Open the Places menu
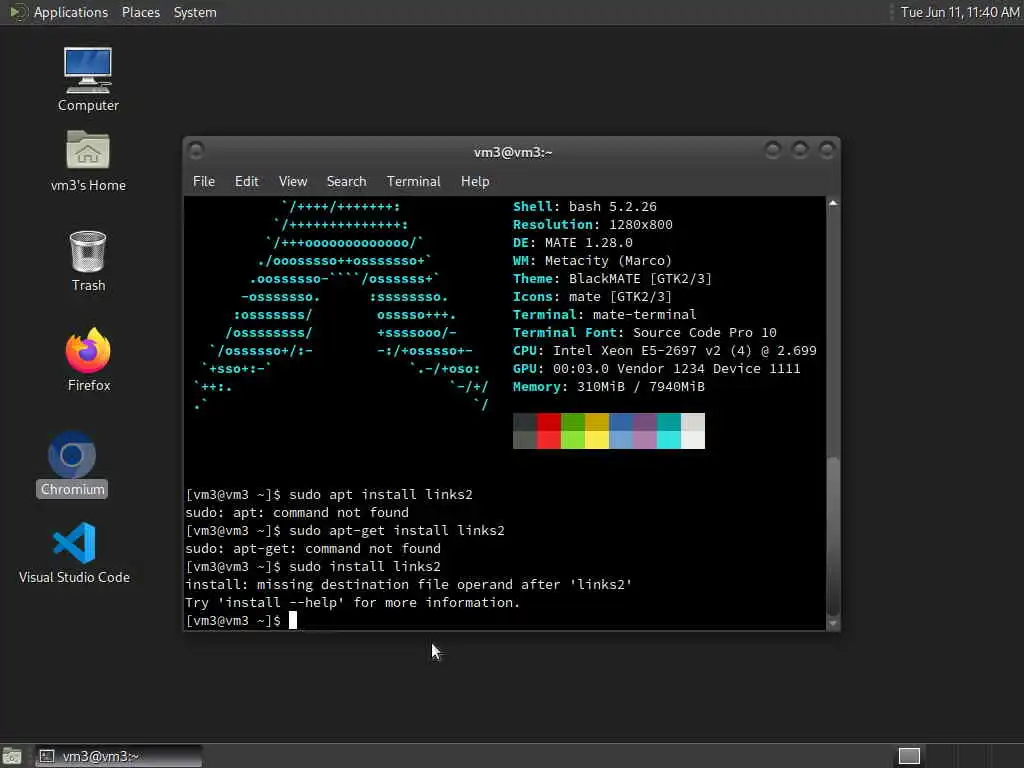This screenshot has width=1024, height=768. pyautogui.click(x=140, y=12)
